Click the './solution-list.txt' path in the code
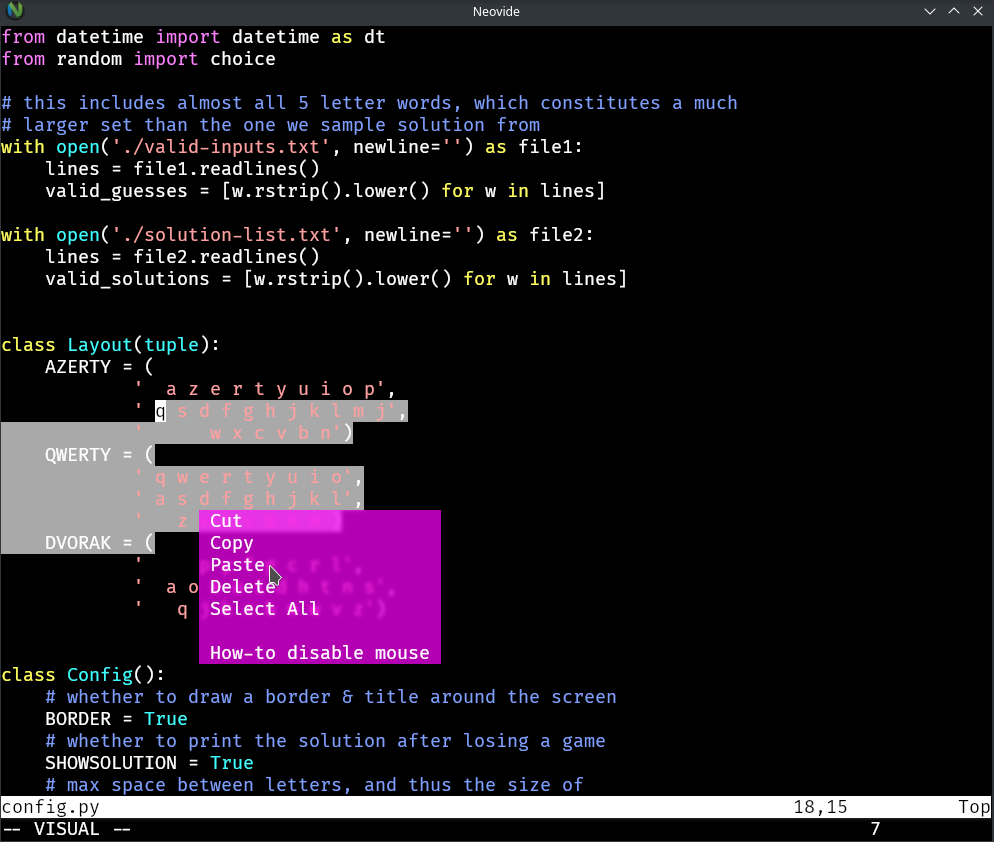 (251, 234)
